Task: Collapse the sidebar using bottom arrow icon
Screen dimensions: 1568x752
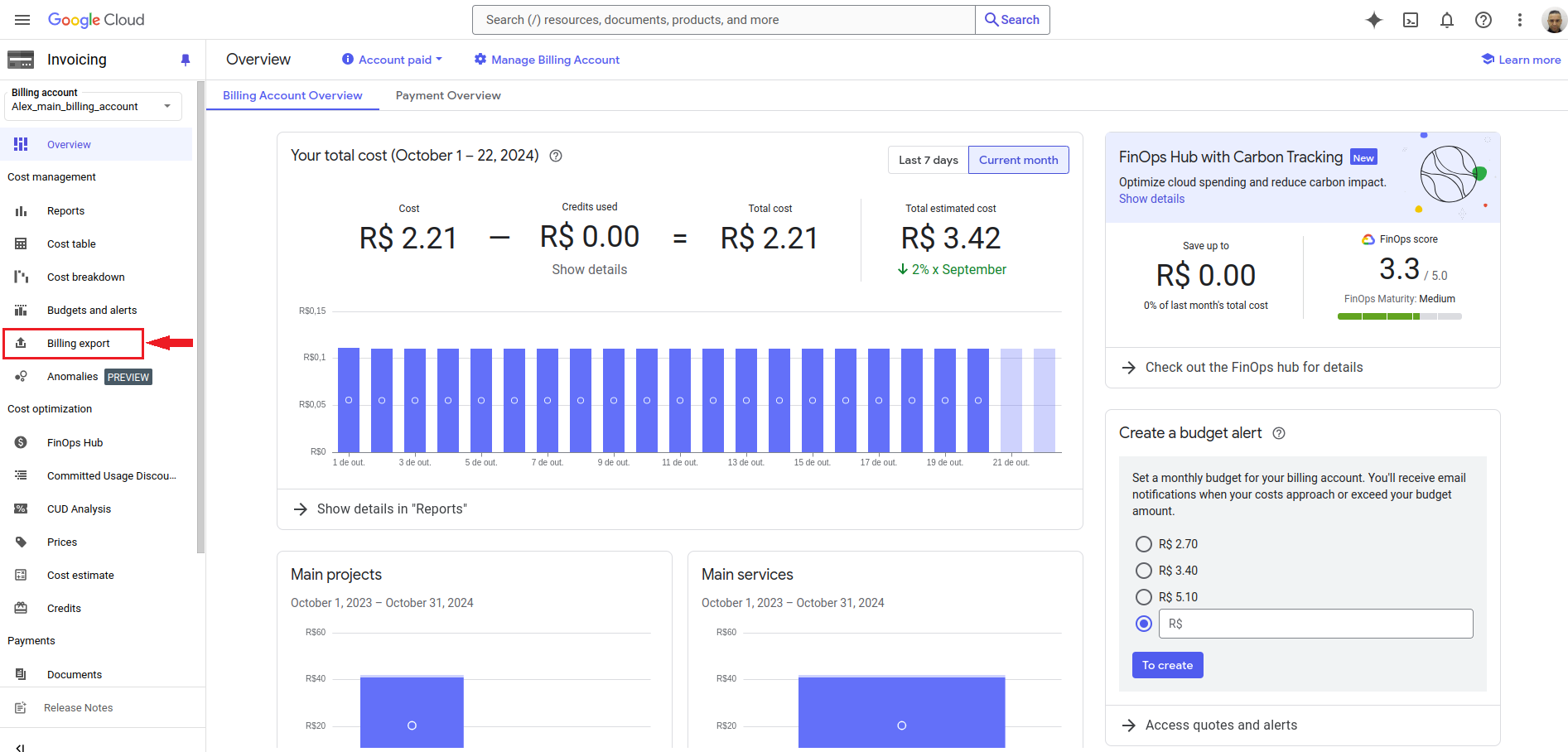Action: [20, 747]
